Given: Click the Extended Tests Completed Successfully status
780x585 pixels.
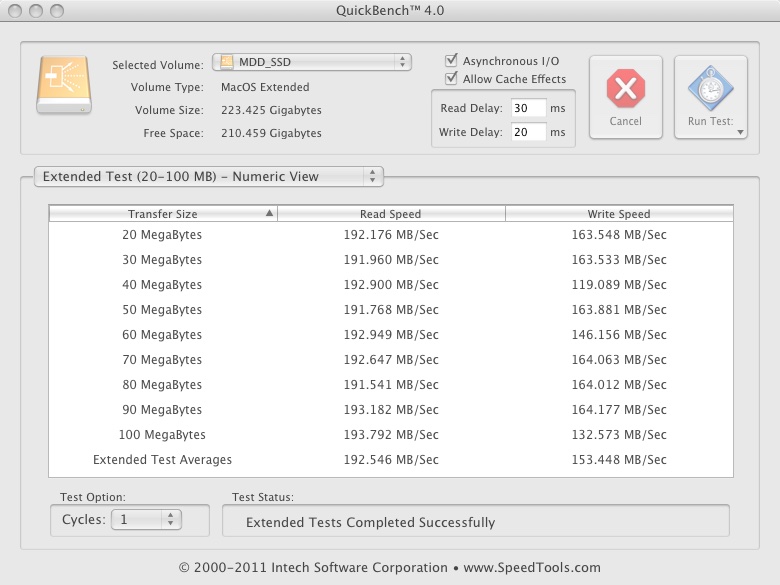Looking at the screenshot, I should [371, 522].
